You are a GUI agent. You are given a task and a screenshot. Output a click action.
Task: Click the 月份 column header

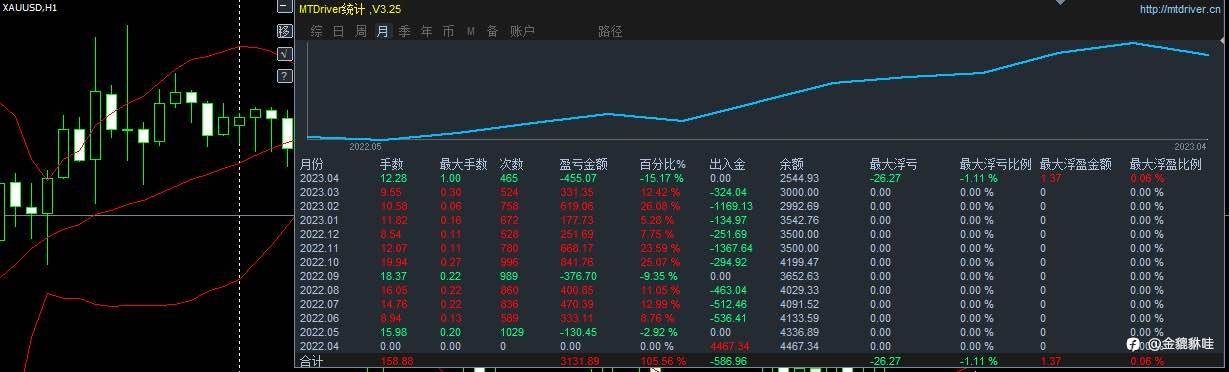pos(311,164)
